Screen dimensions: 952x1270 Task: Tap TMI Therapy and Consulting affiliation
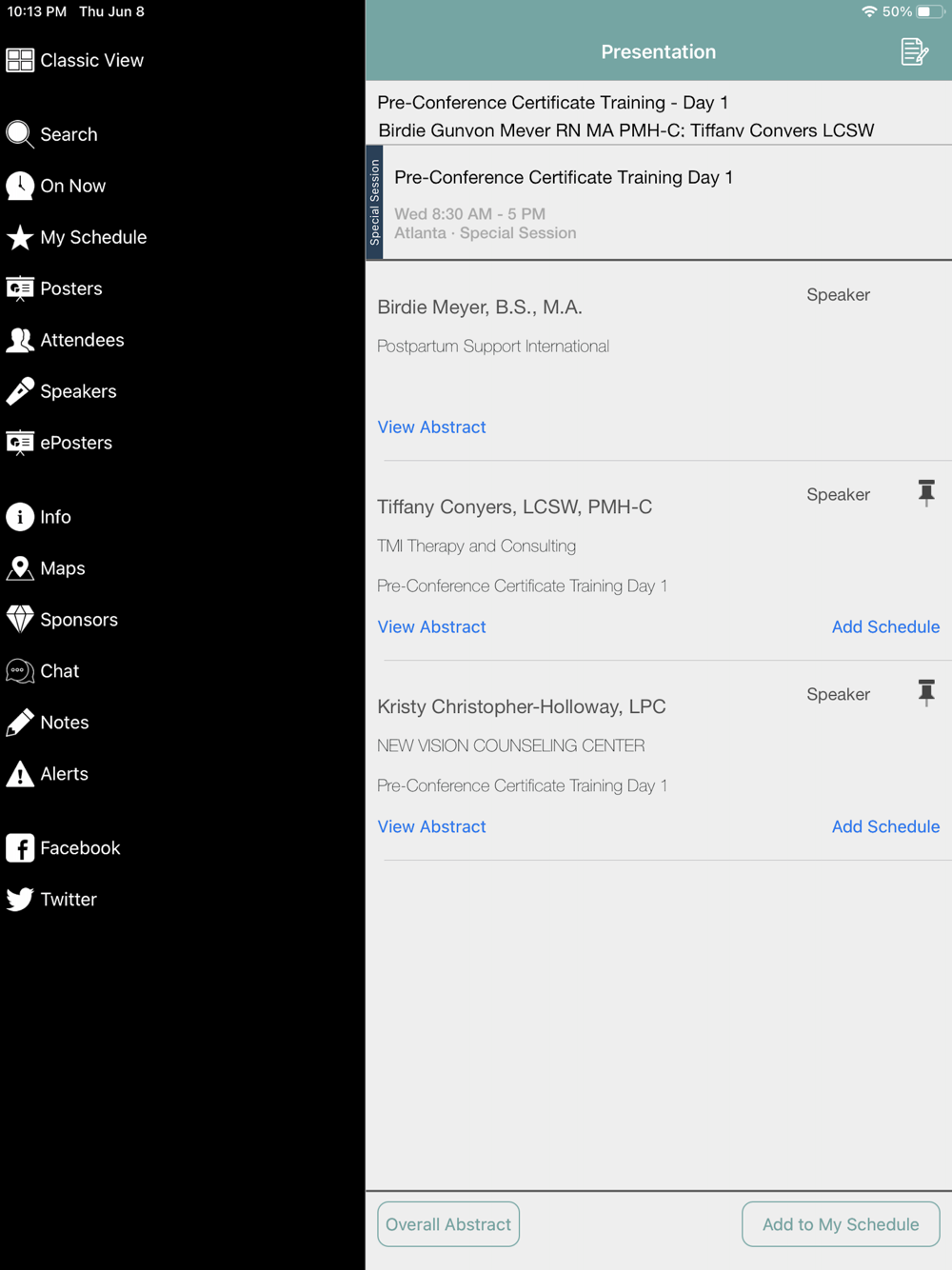click(476, 546)
